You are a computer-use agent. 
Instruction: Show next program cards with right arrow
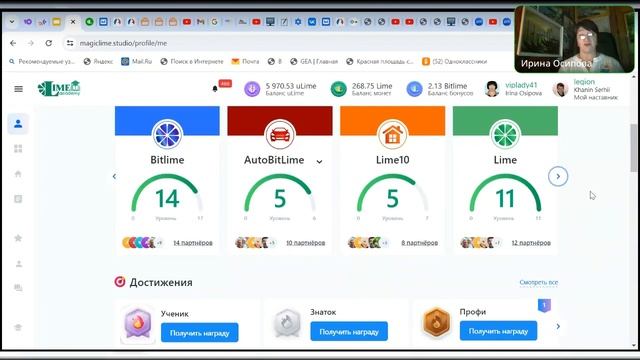point(558,176)
